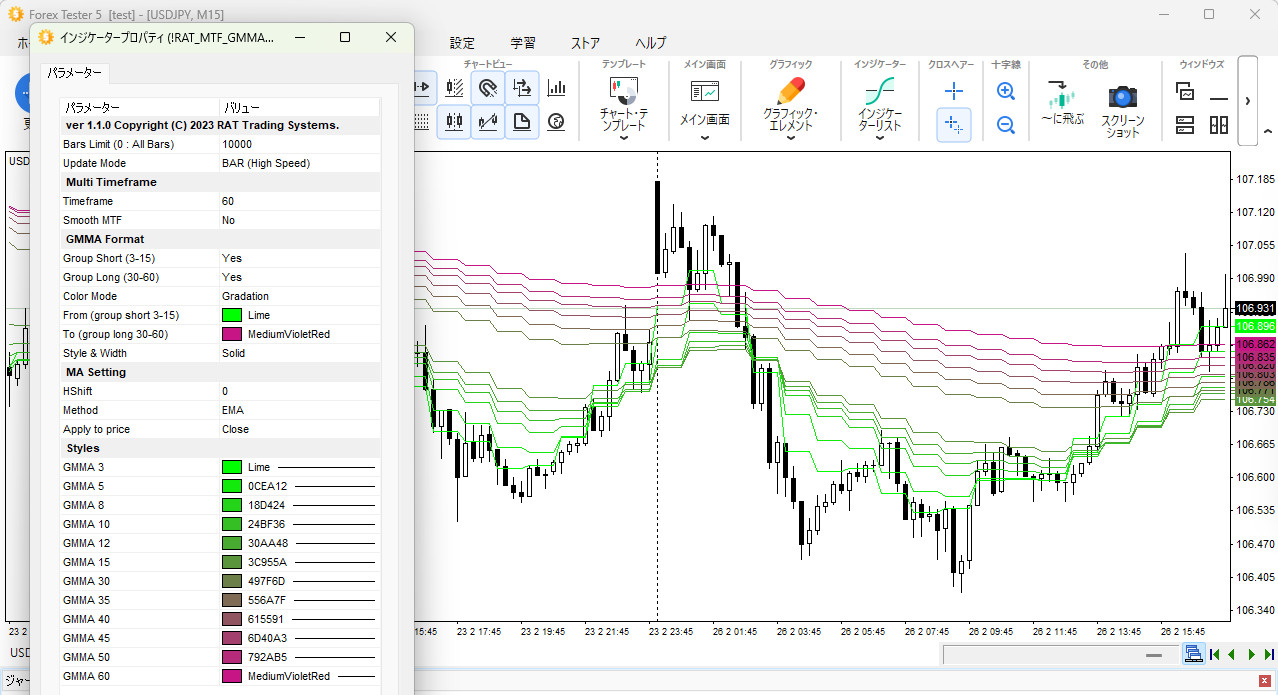This screenshot has width=1278, height=695.
Task: Click the GMMA 5 color swatch 0CEA12
Action: pyautogui.click(x=232, y=486)
